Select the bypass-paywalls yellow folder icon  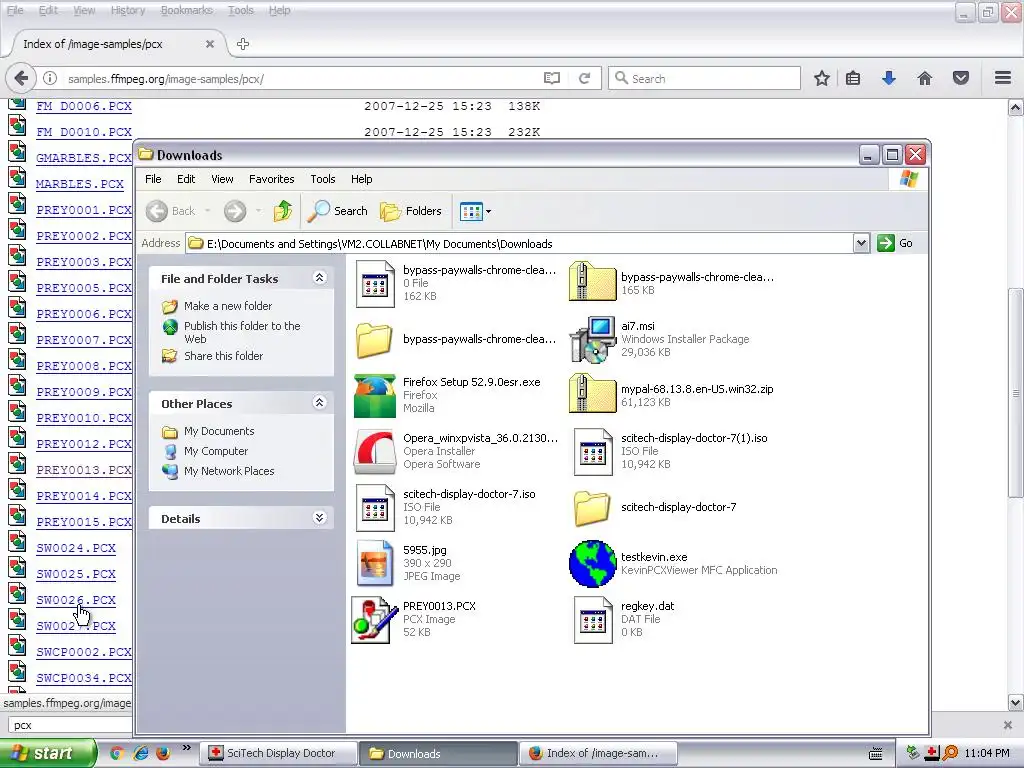(x=374, y=339)
